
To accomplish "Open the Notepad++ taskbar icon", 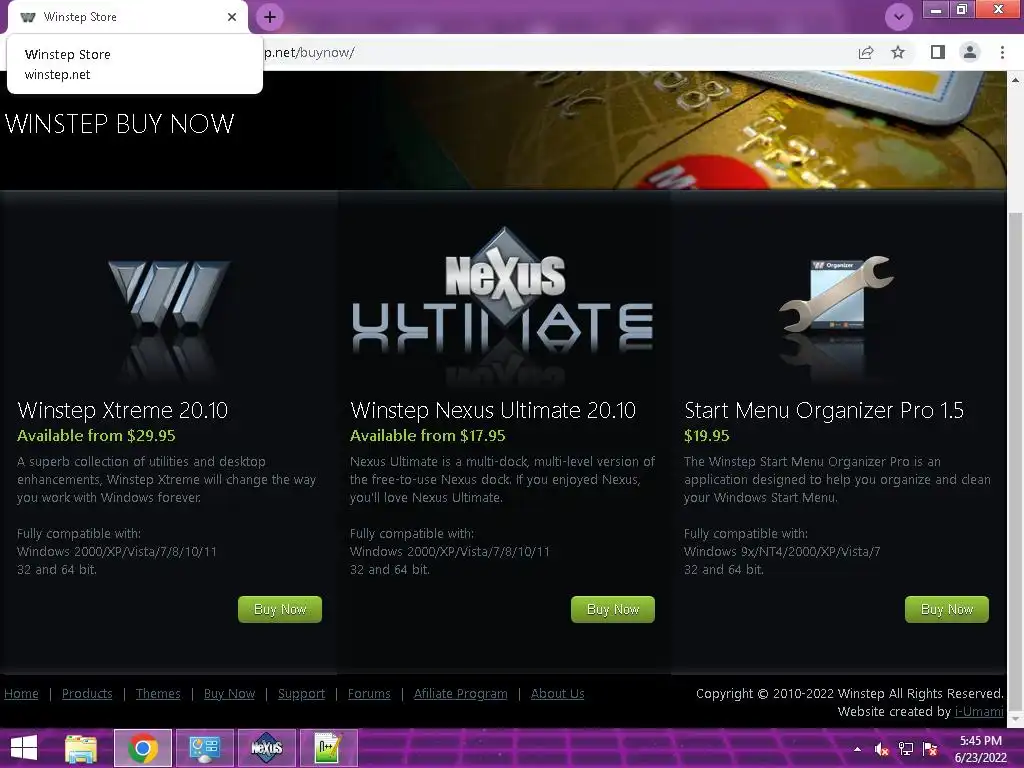I will [x=328, y=748].
